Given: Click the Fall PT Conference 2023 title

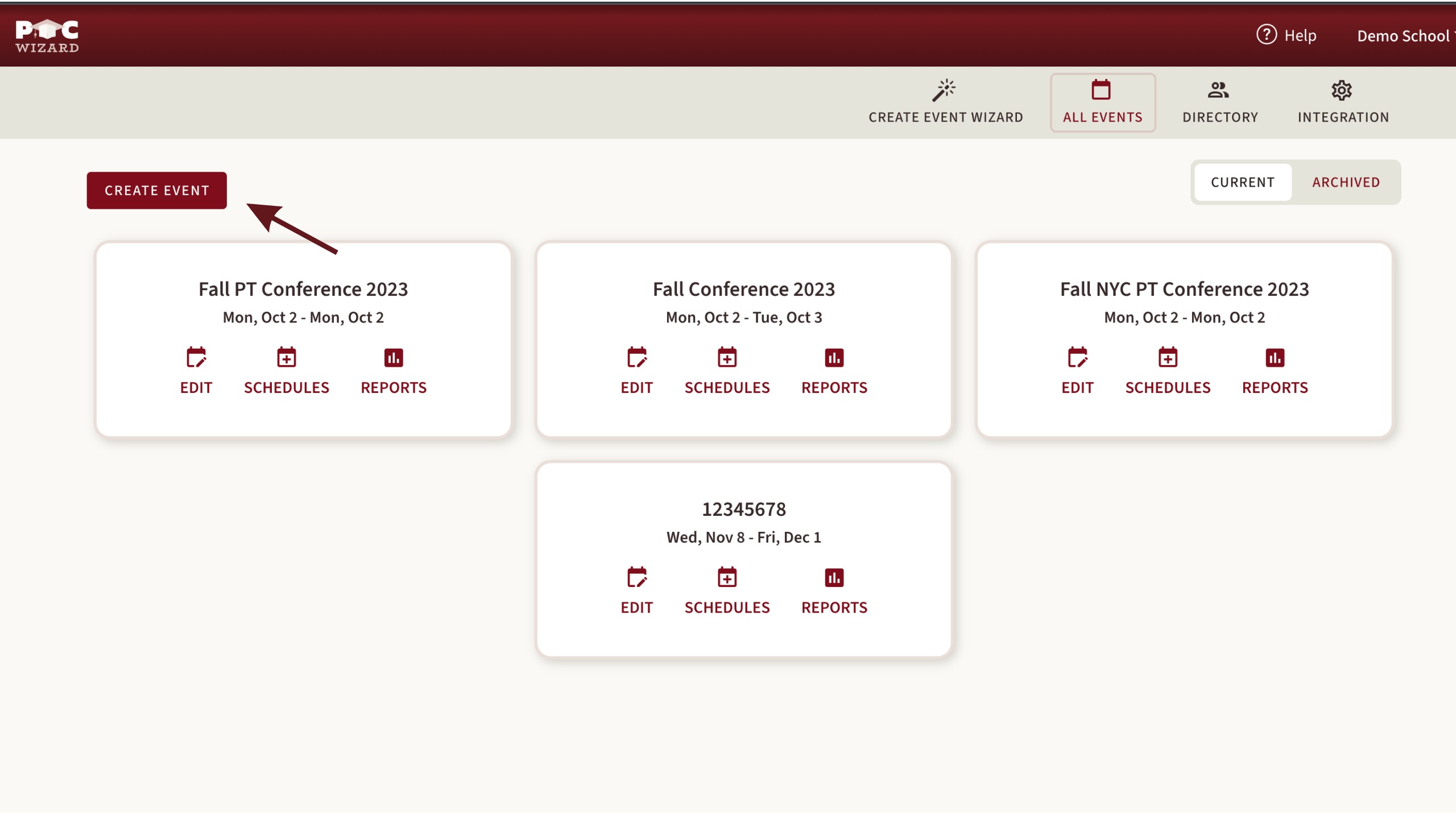Looking at the screenshot, I should coord(303,289).
